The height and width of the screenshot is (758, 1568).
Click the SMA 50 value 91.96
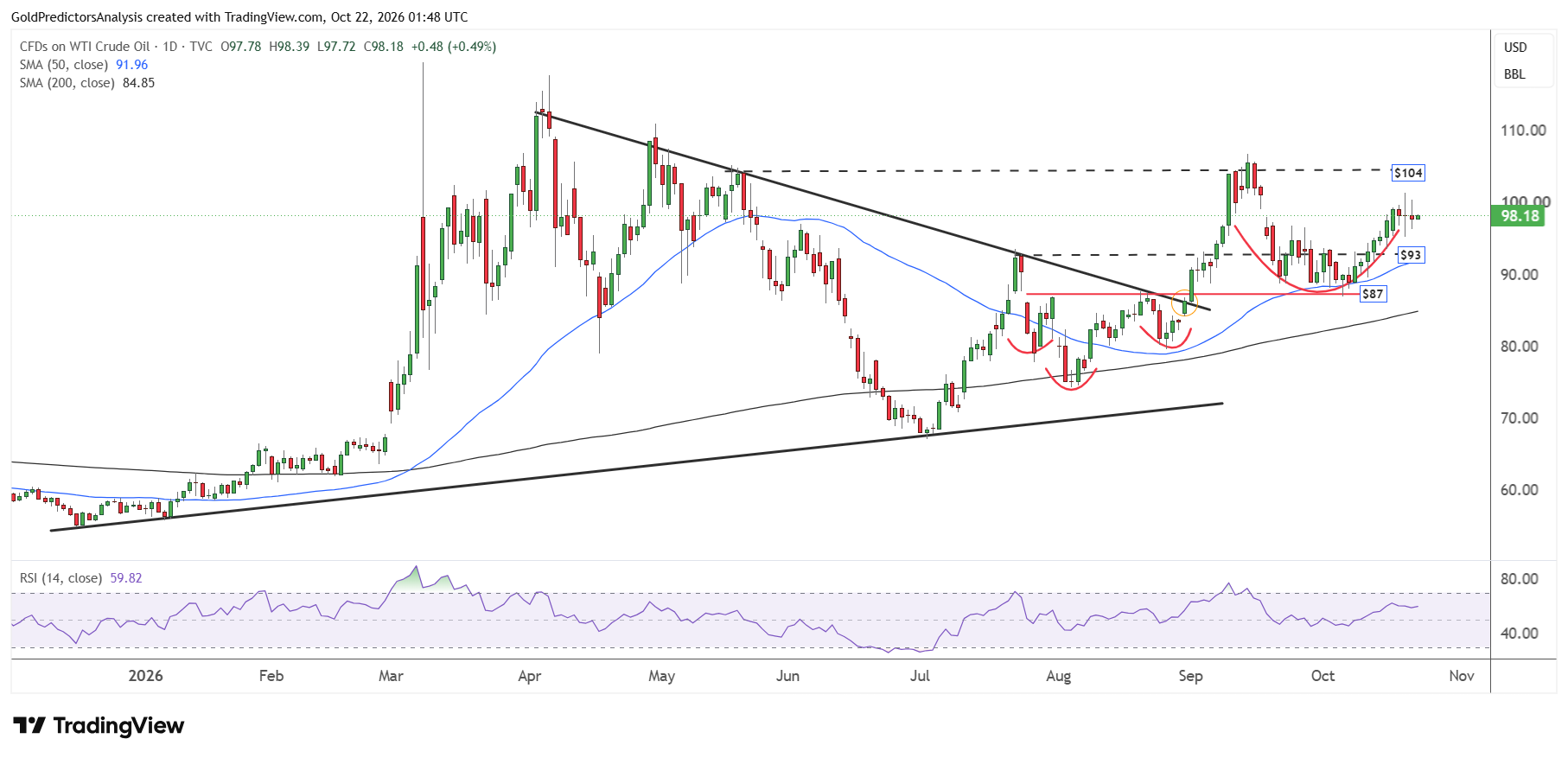pyautogui.click(x=132, y=65)
